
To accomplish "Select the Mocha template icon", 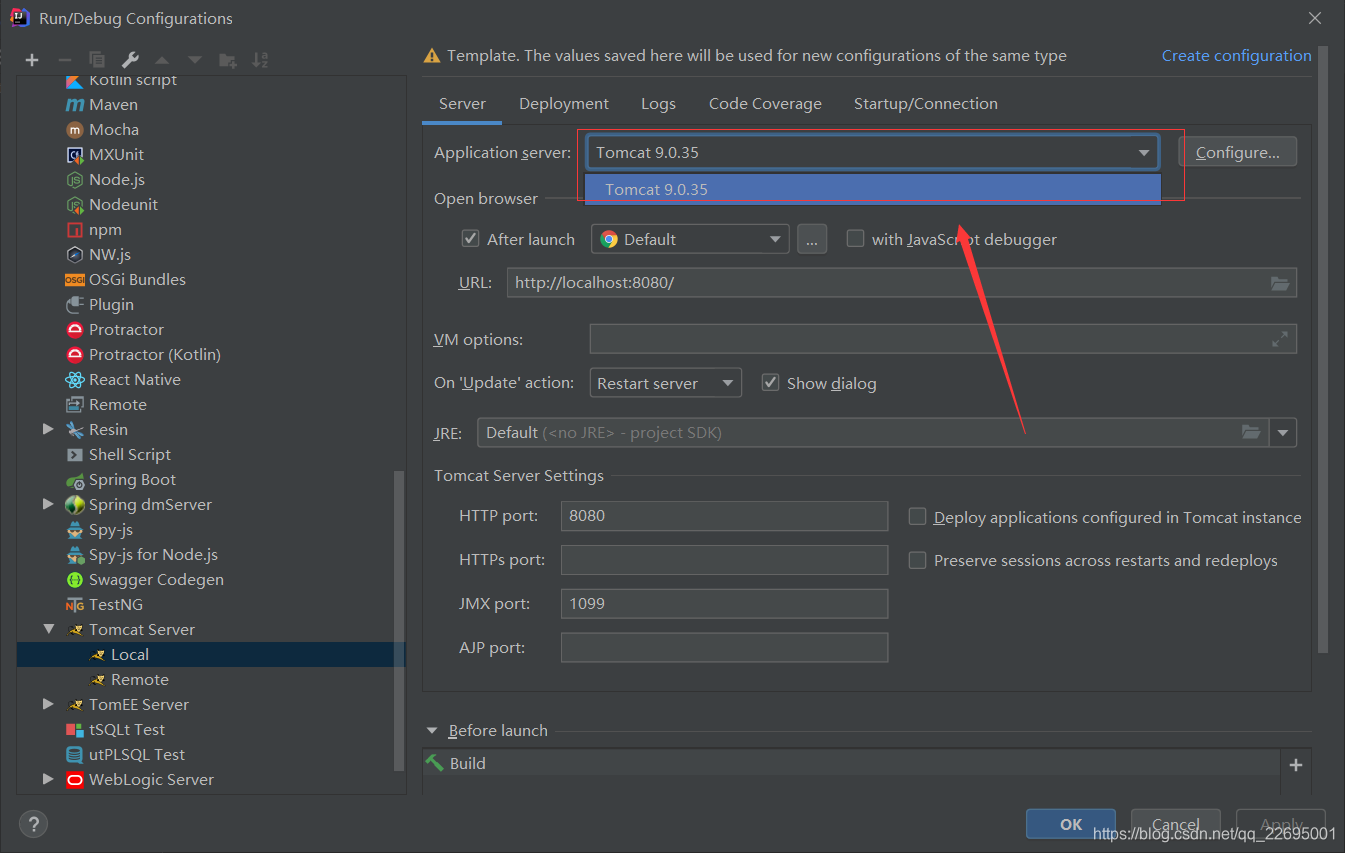I will point(75,130).
